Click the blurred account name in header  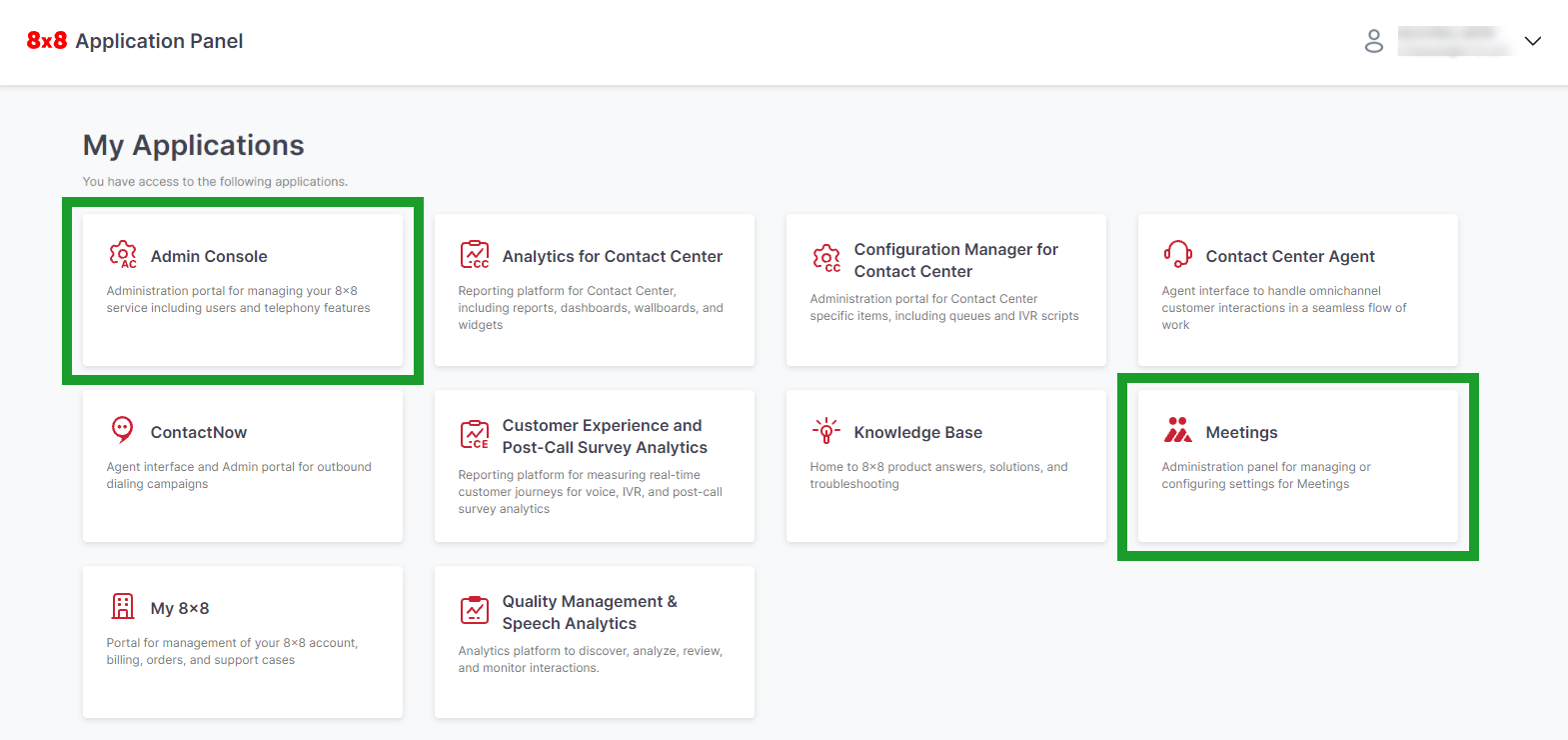click(x=1453, y=41)
